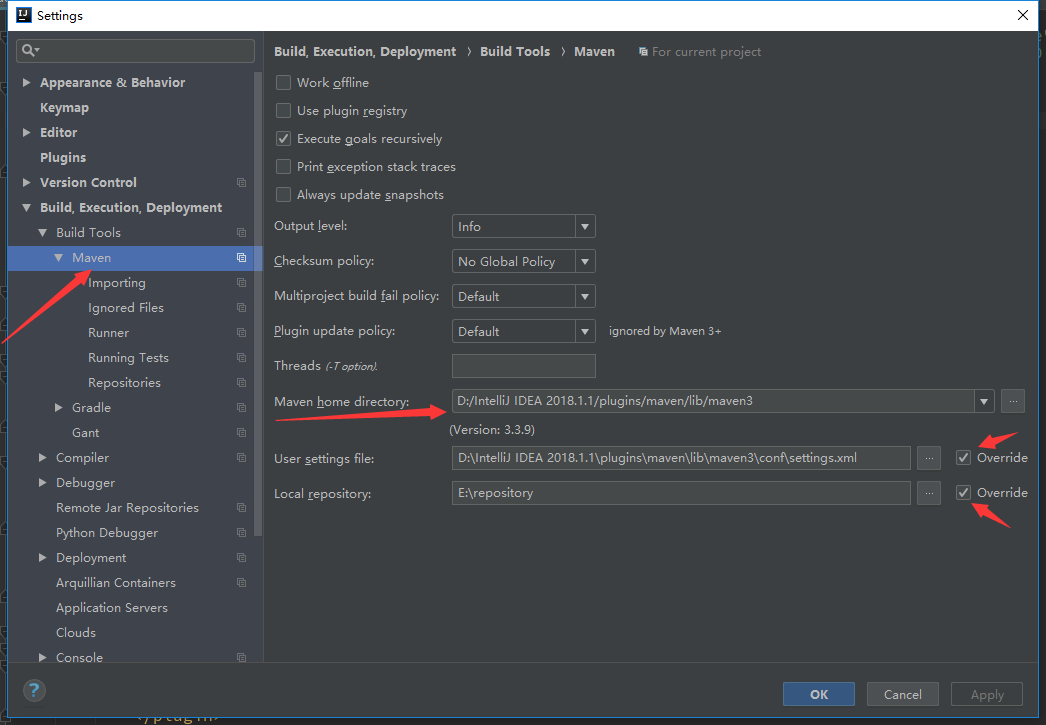The height and width of the screenshot is (725, 1046).
Task: Open Importing settings under Maven
Action: (117, 283)
